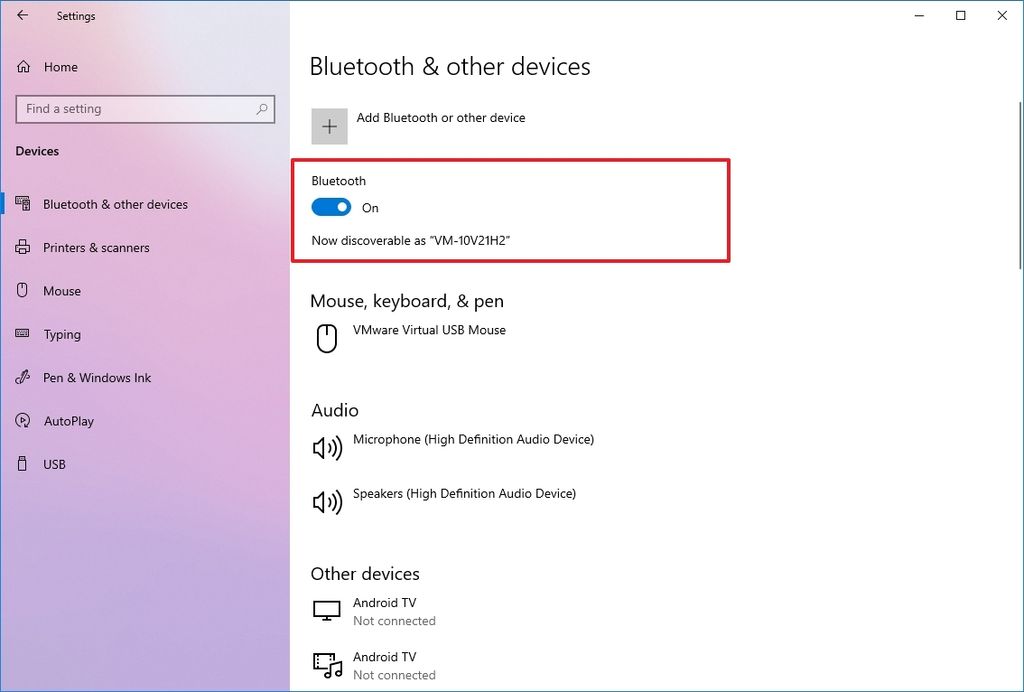Click the Find a setting search box
This screenshot has height=692, width=1024.
coord(145,109)
